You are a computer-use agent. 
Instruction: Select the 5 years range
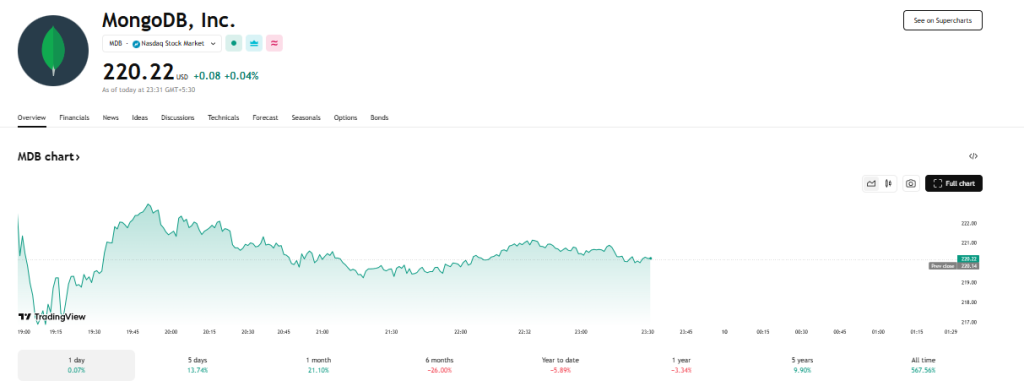pyautogui.click(x=803, y=365)
